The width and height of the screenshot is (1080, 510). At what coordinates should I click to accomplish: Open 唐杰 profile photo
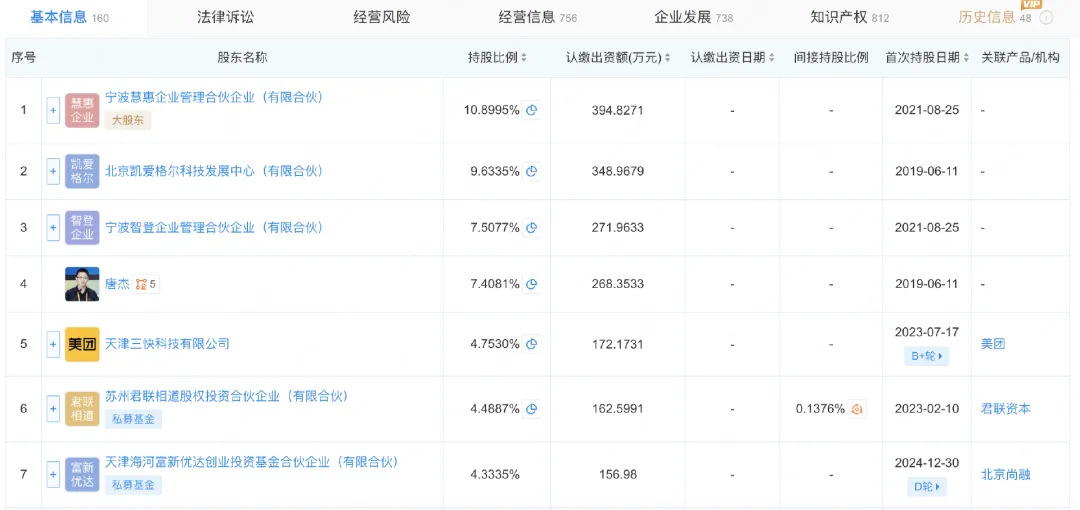click(82, 284)
